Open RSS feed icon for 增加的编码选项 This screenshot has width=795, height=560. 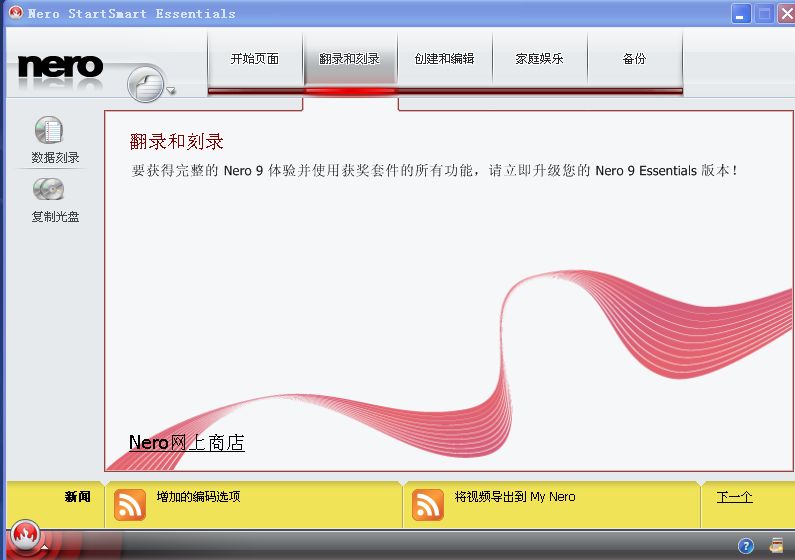point(130,505)
